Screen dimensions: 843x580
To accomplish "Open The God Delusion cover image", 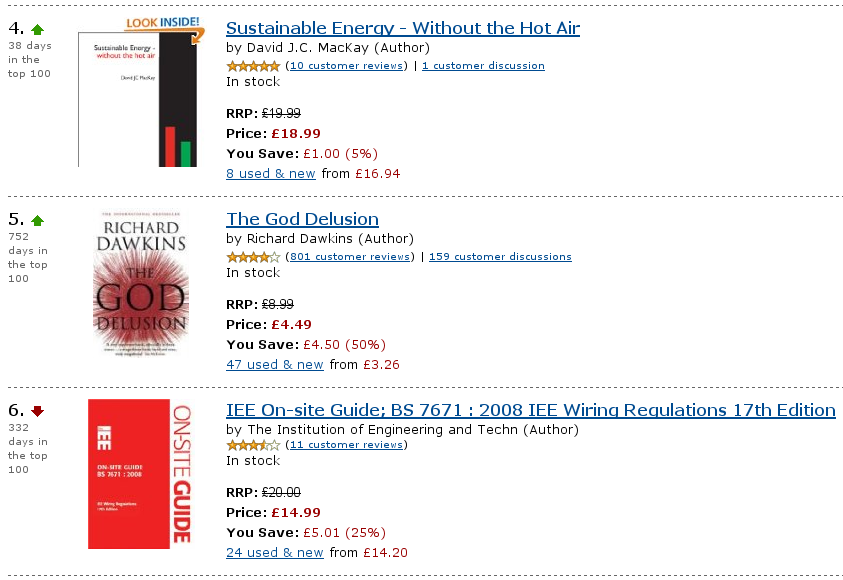I will pyautogui.click(x=141, y=283).
